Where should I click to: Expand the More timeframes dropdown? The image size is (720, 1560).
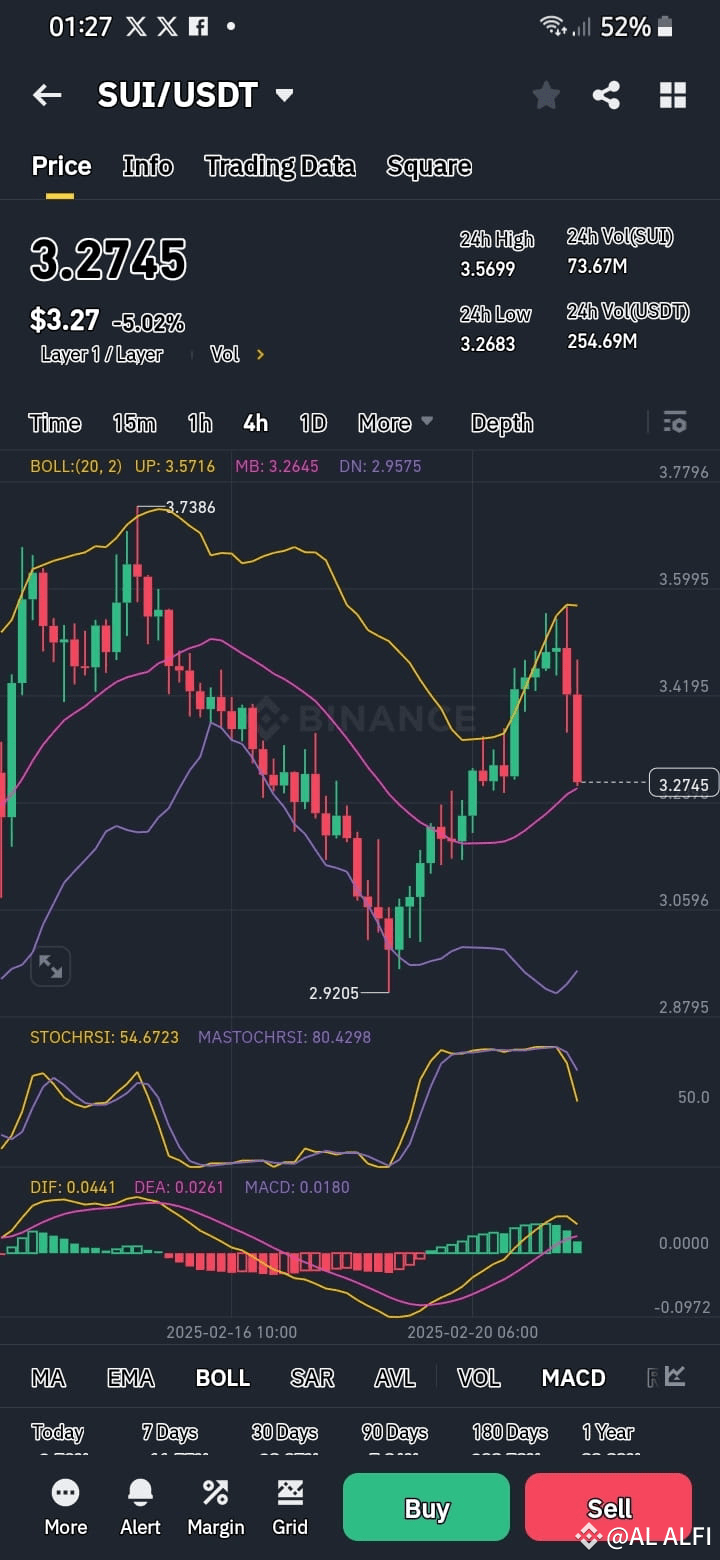point(396,423)
